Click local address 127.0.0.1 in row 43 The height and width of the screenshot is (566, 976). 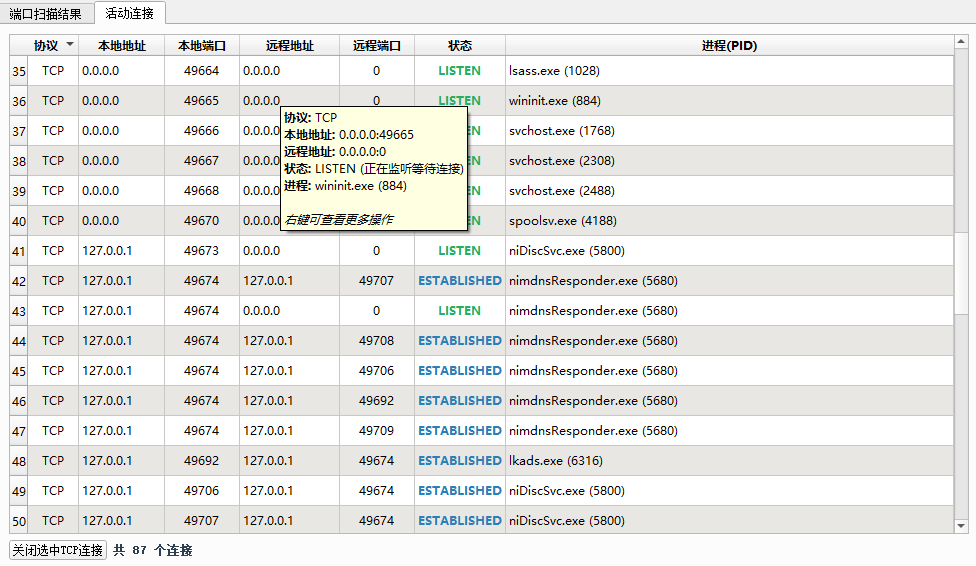coord(121,311)
